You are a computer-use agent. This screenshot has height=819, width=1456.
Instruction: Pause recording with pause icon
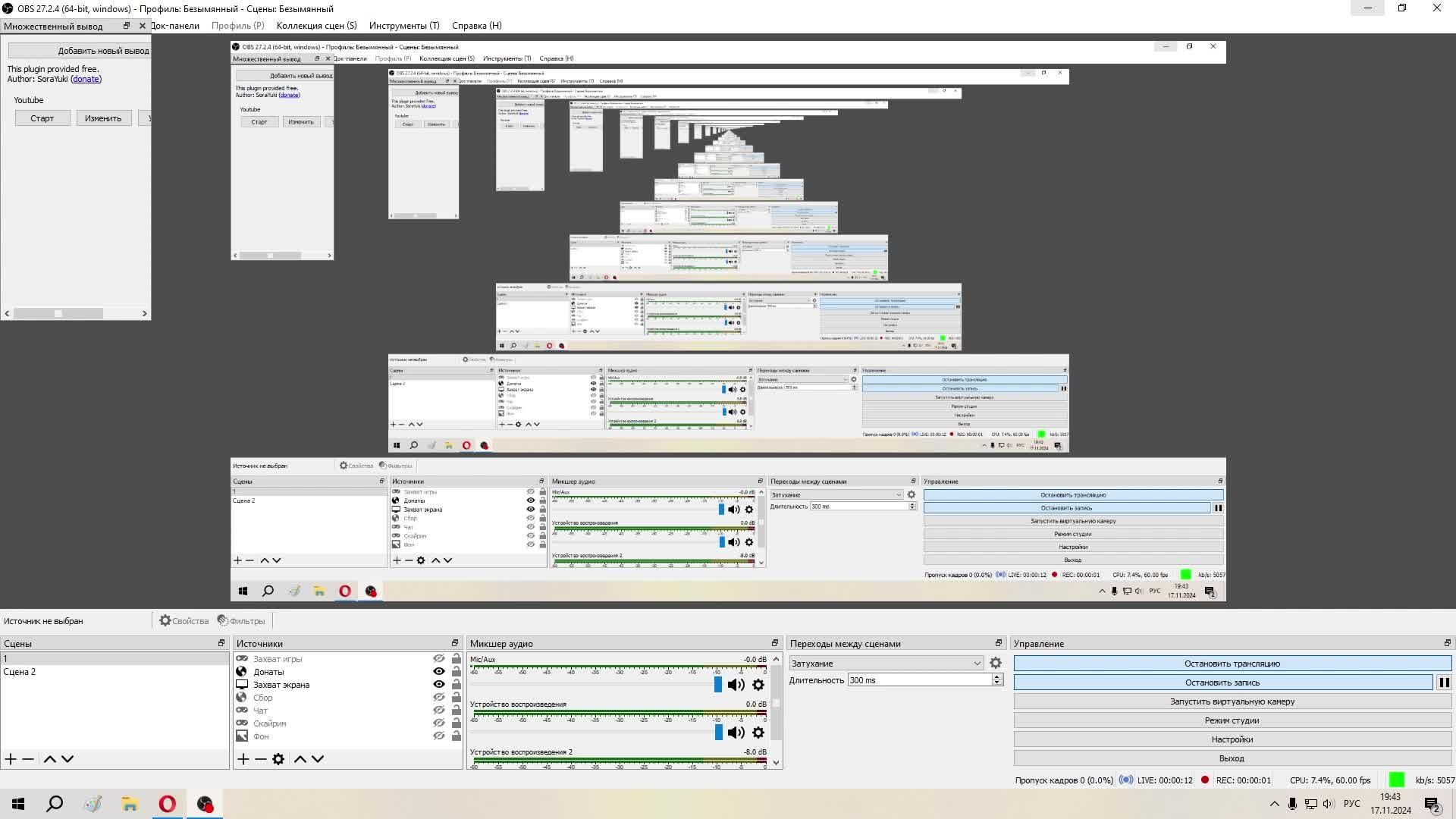[x=1444, y=682]
